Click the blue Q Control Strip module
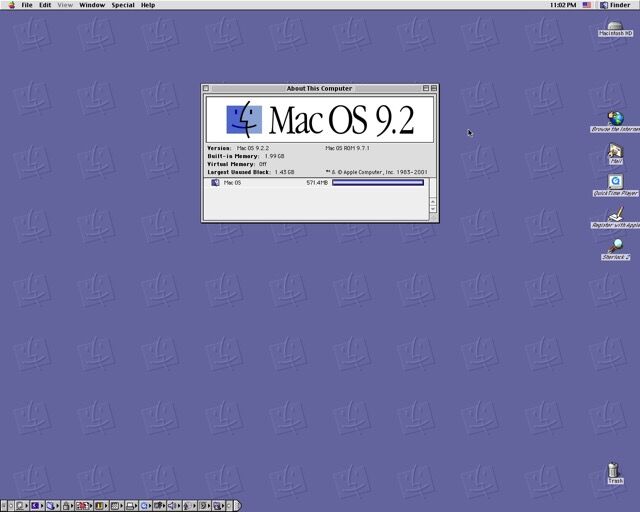 click(x=145, y=506)
